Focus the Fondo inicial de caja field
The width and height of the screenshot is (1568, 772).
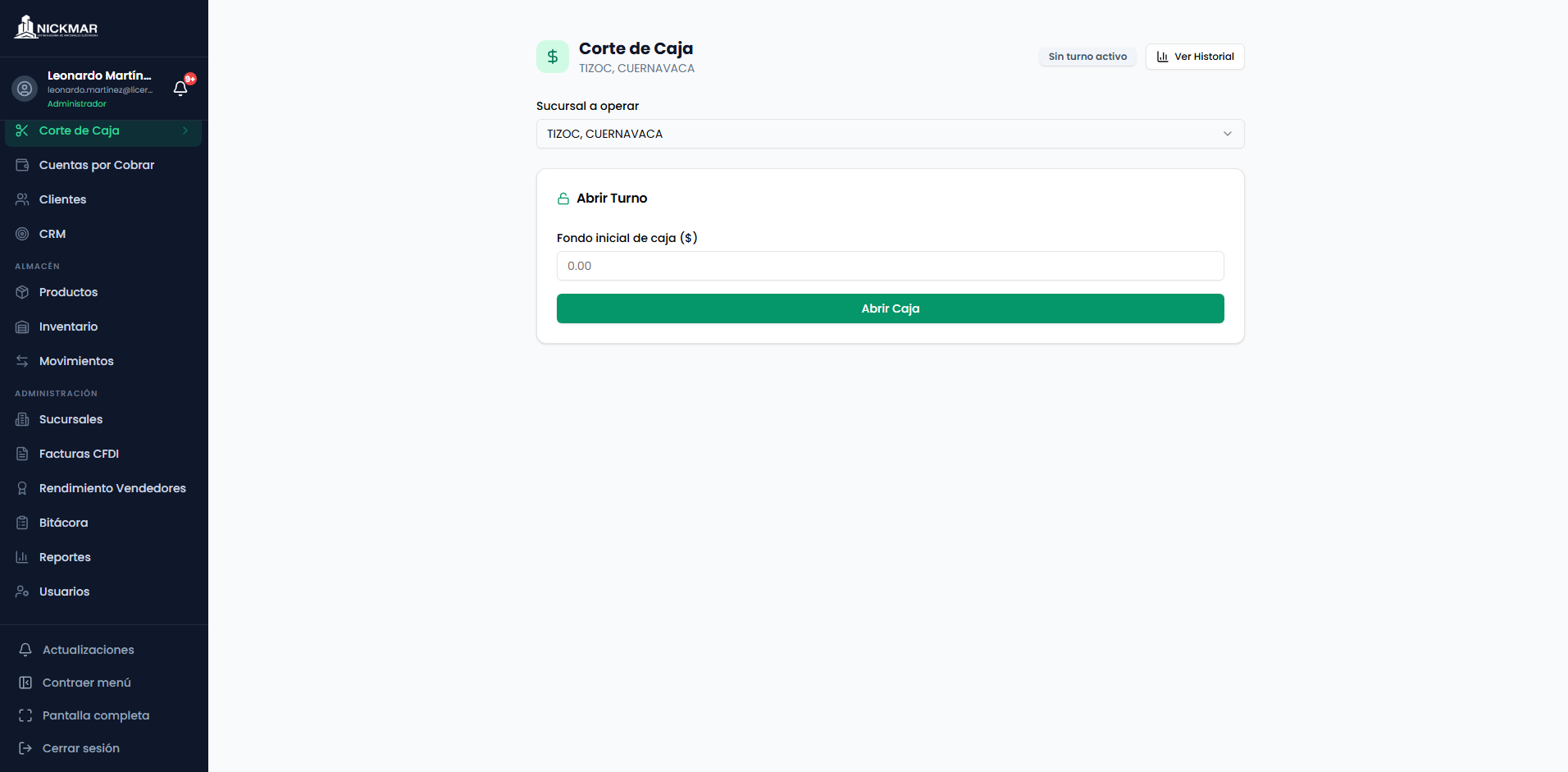point(890,266)
